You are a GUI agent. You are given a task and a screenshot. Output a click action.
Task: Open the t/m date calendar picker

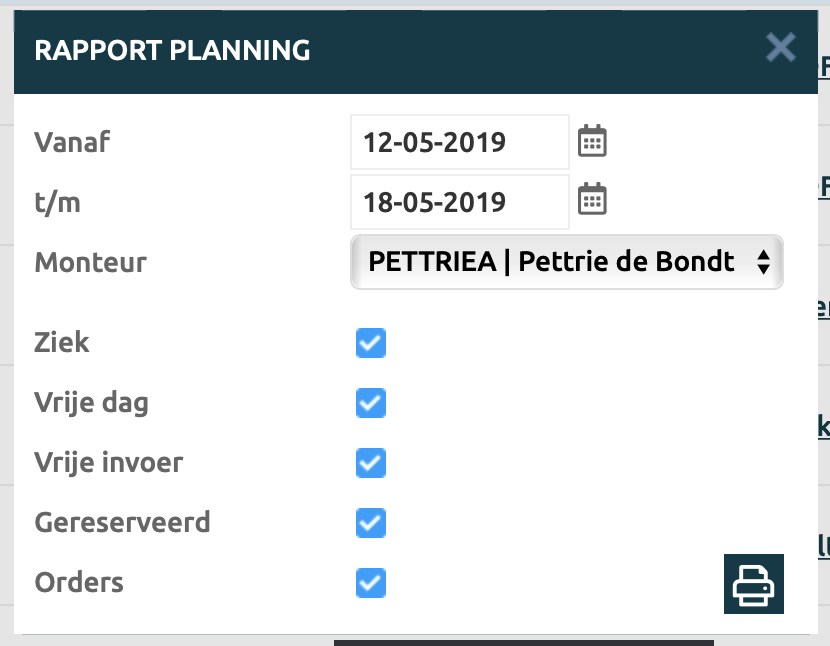[x=593, y=200]
